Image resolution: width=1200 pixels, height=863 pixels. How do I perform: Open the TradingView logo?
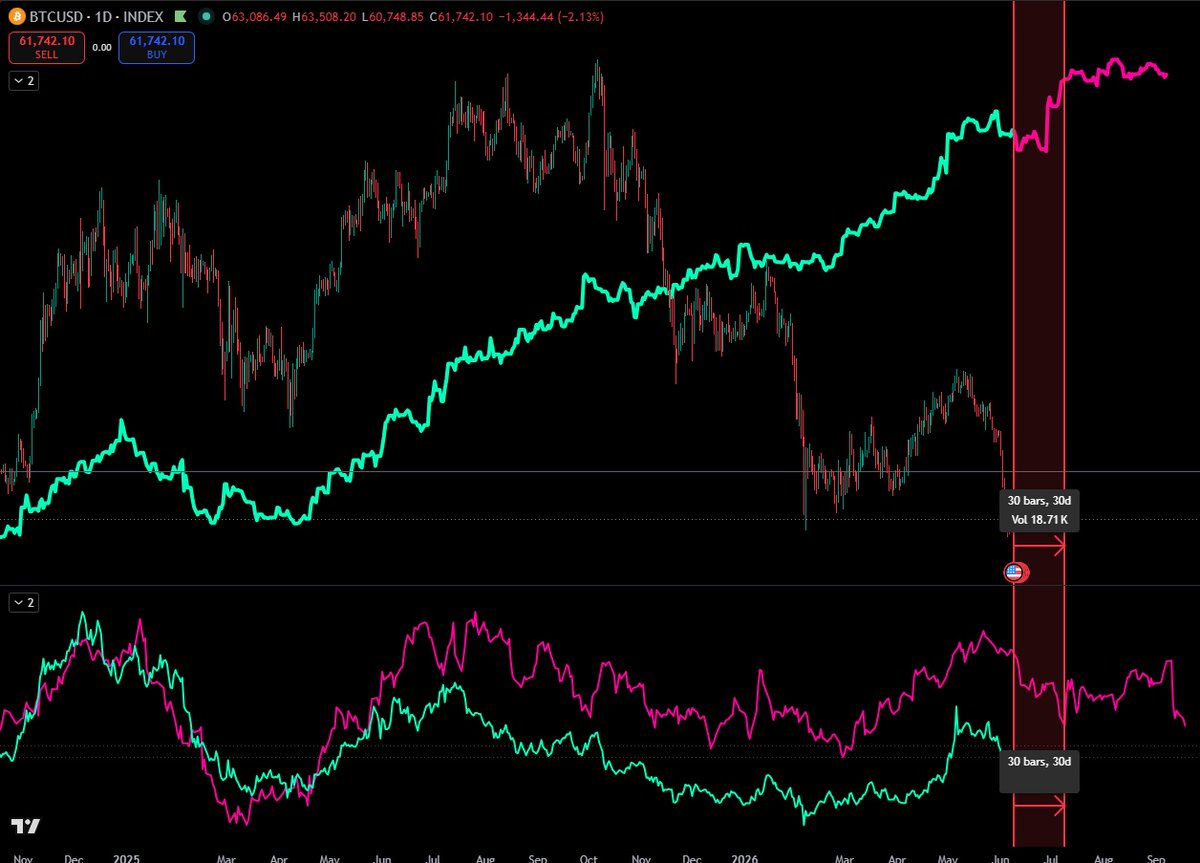(x=26, y=827)
